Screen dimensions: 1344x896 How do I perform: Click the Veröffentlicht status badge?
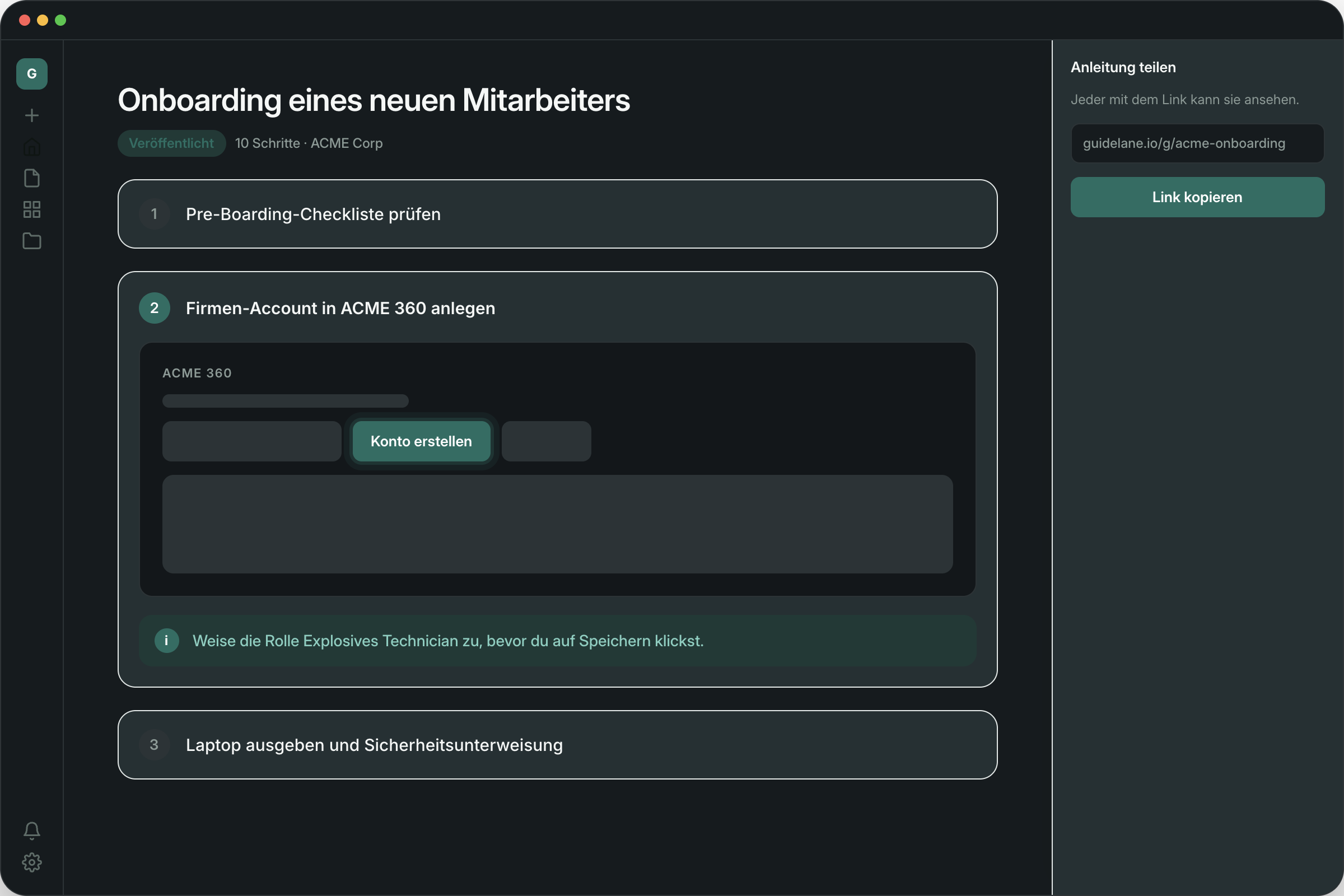tap(171, 143)
